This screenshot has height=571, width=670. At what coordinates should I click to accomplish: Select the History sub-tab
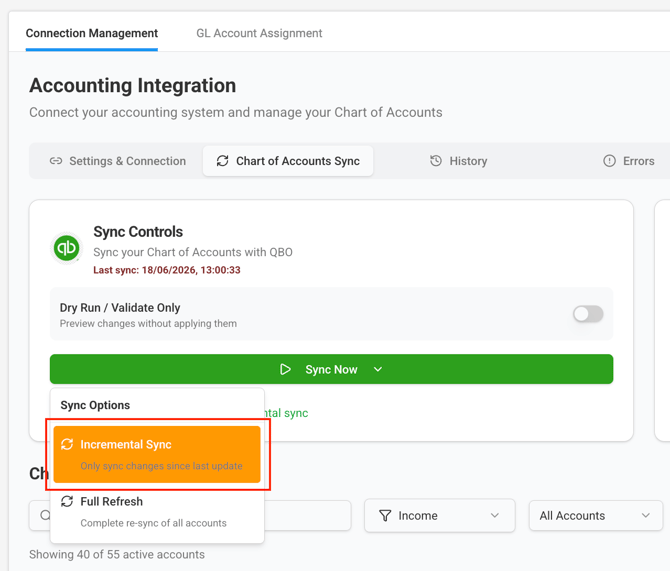pyautogui.click(x=458, y=161)
